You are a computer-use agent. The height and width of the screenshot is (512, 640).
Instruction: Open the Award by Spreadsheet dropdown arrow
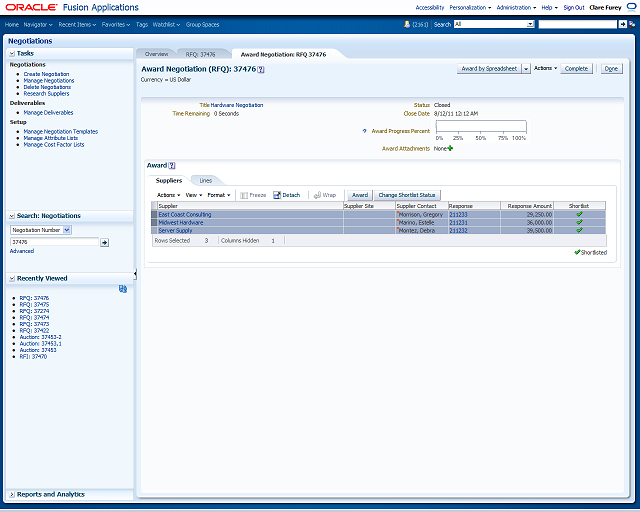(526, 69)
